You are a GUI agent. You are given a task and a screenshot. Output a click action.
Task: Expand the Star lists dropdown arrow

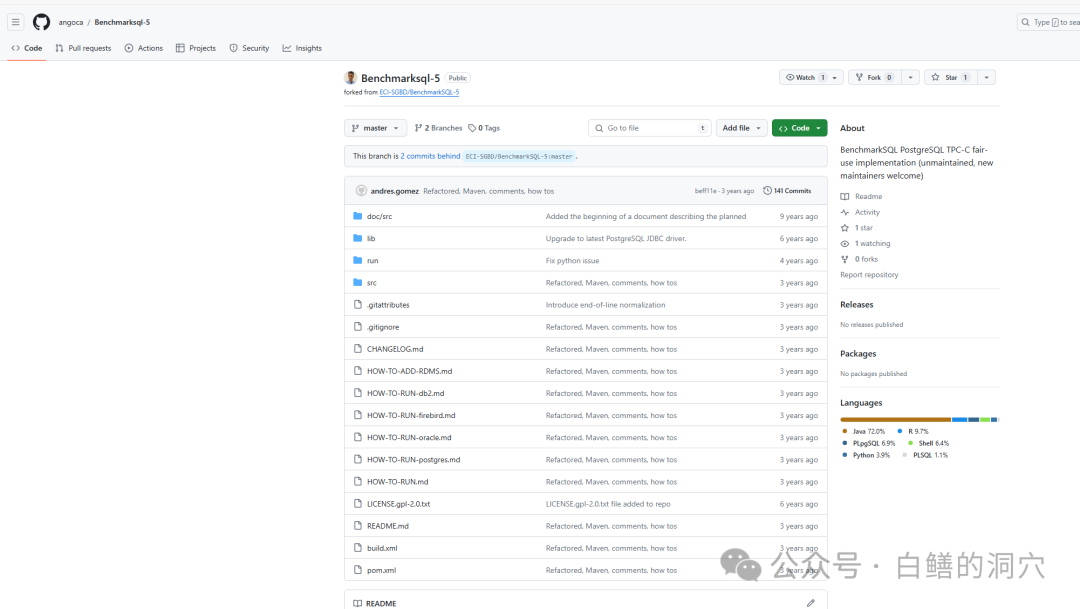(x=987, y=77)
